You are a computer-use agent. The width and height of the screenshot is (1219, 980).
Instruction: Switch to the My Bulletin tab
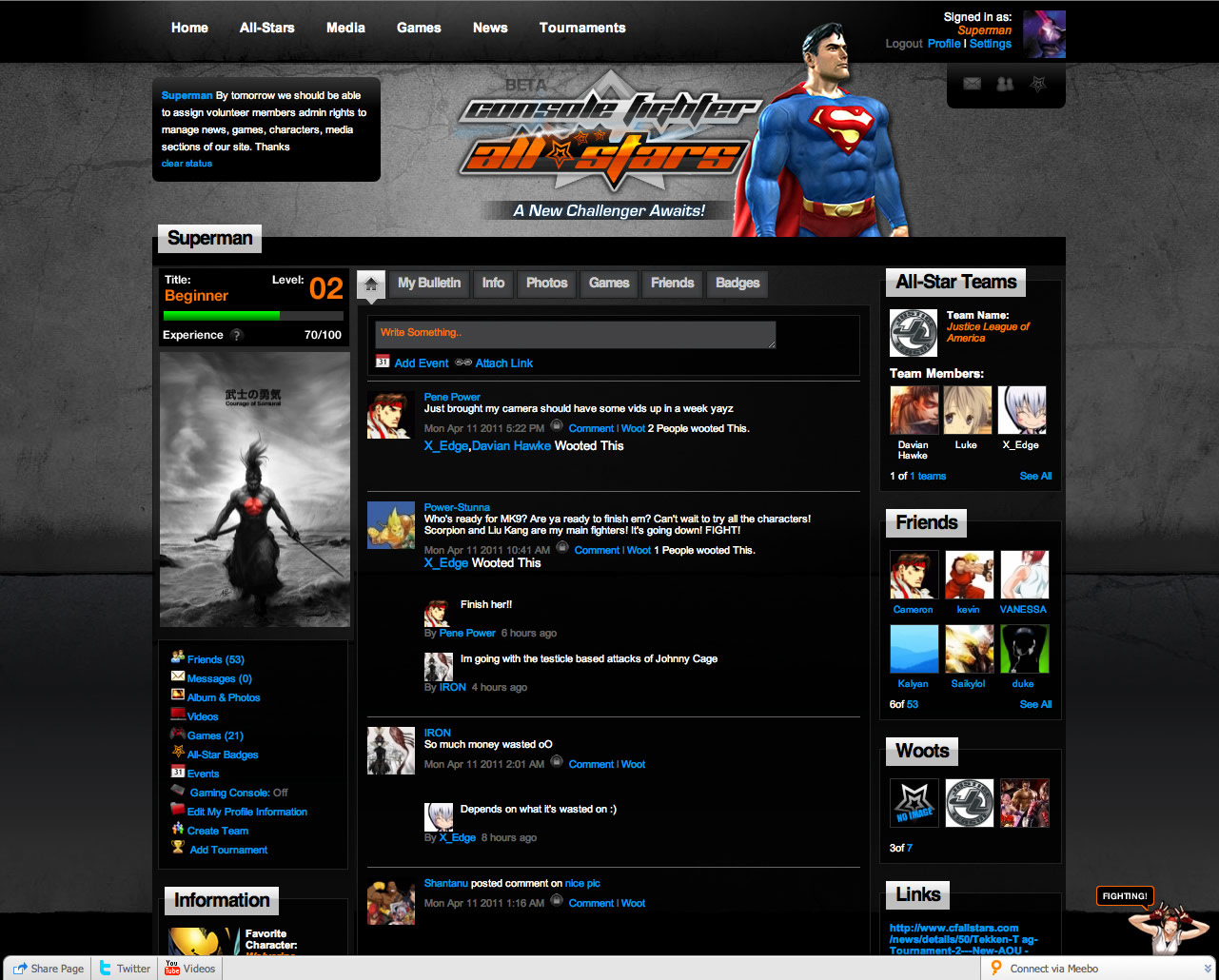pos(429,283)
